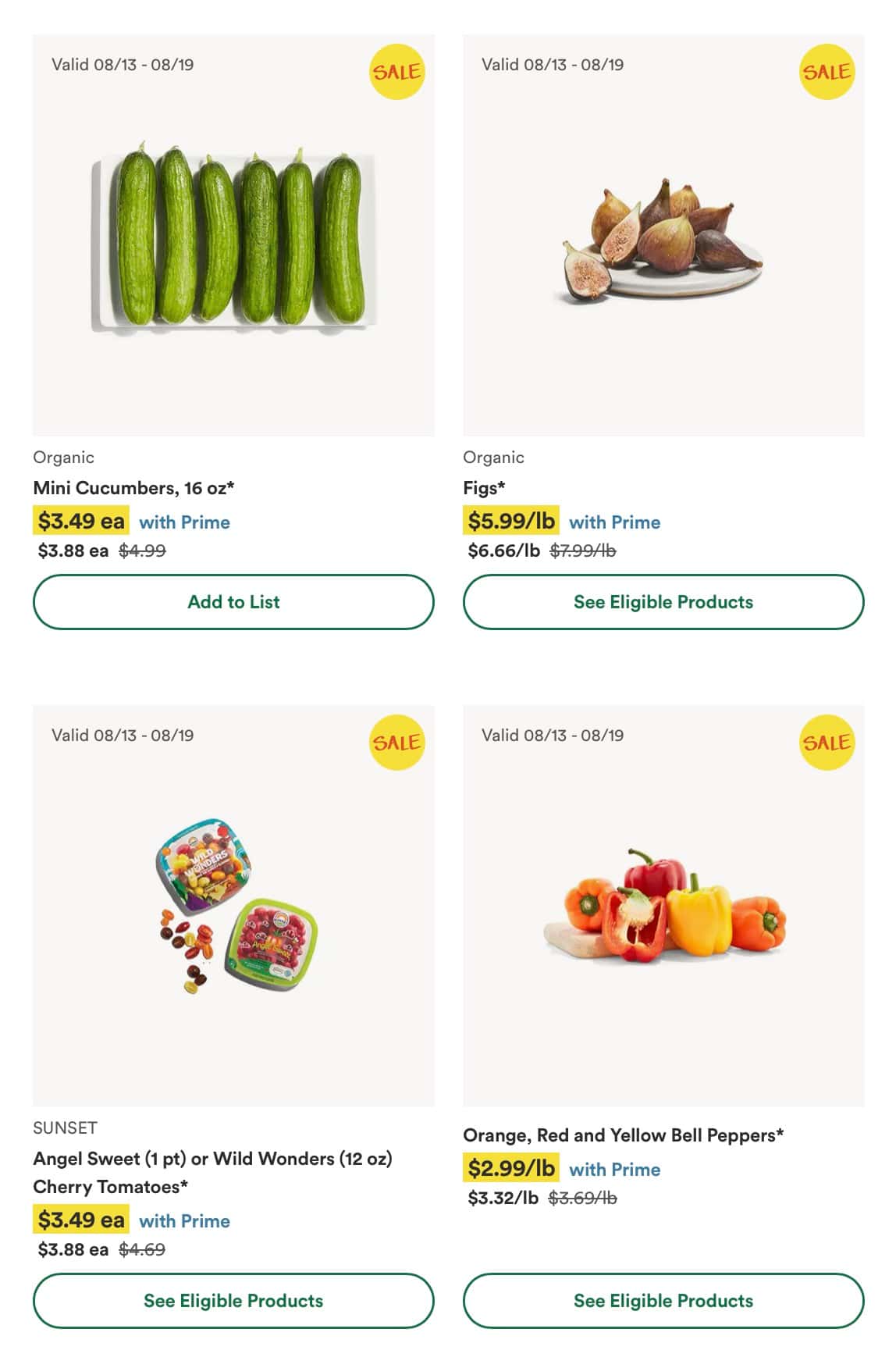The image size is (896, 1368).
Task: Open the Mini Cucumbers product image
Action: pyautogui.click(x=233, y=236)
